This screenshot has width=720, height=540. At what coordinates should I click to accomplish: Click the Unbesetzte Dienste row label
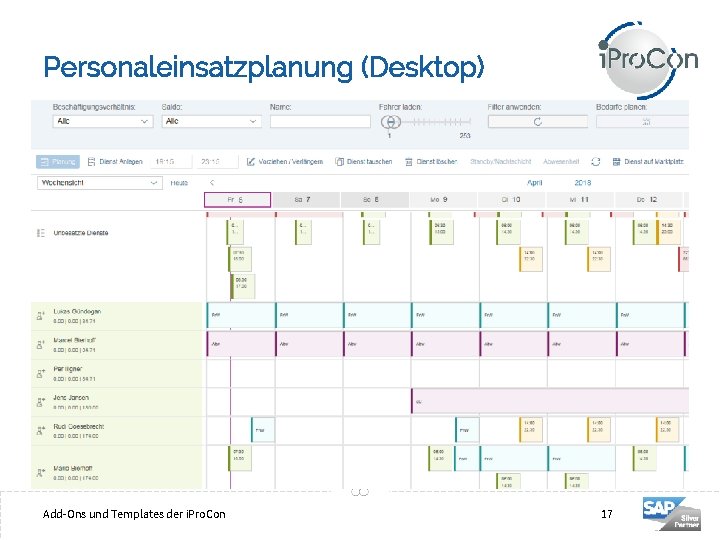click(x=81, y=233)
